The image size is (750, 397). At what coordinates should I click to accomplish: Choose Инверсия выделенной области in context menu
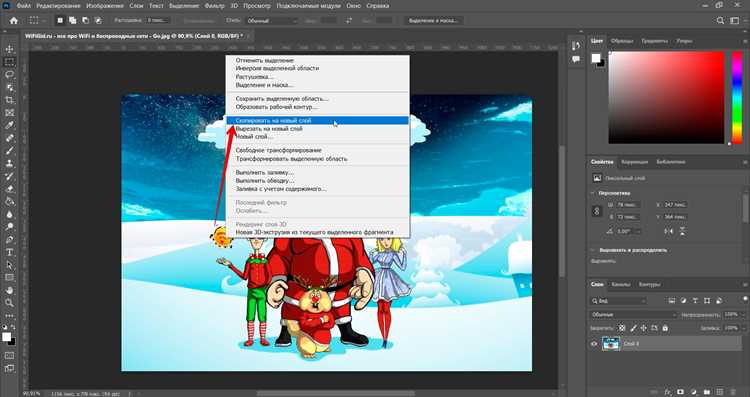pos(318,68)
